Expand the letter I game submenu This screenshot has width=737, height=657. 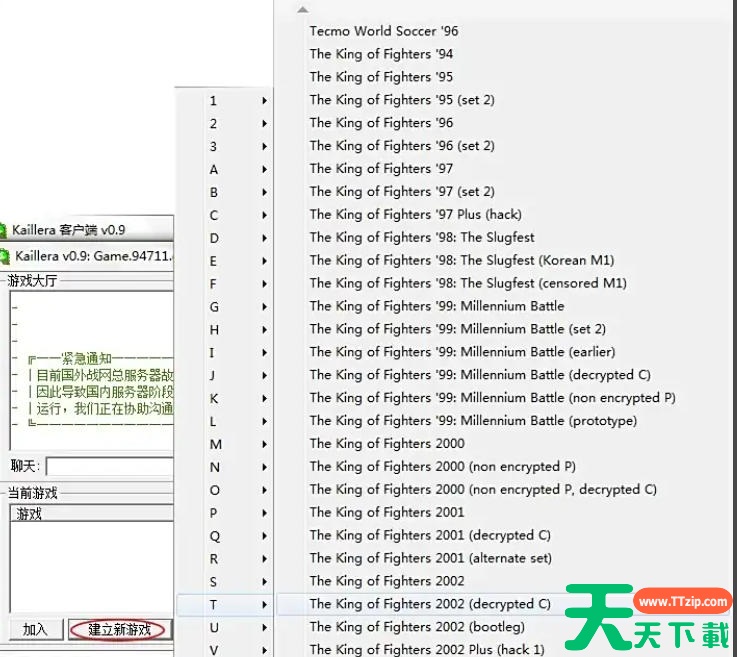click(x=225, y=353)
